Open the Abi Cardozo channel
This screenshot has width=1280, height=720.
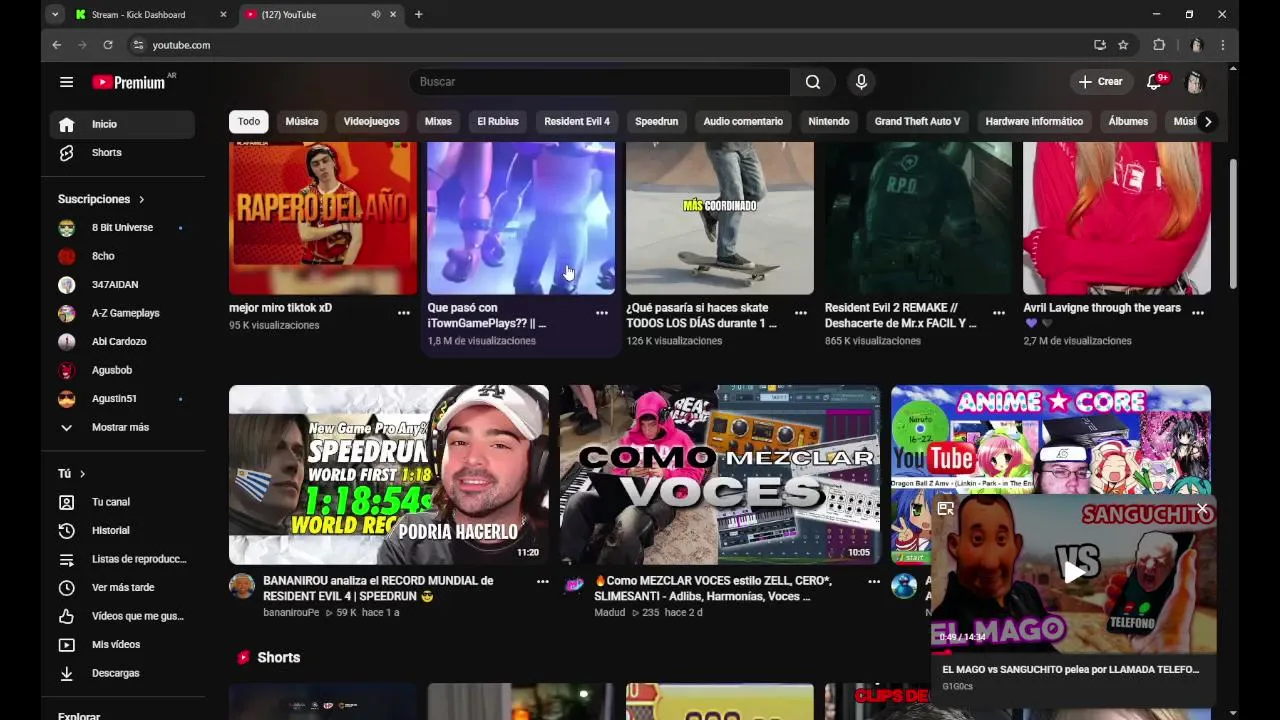point(122,342)
